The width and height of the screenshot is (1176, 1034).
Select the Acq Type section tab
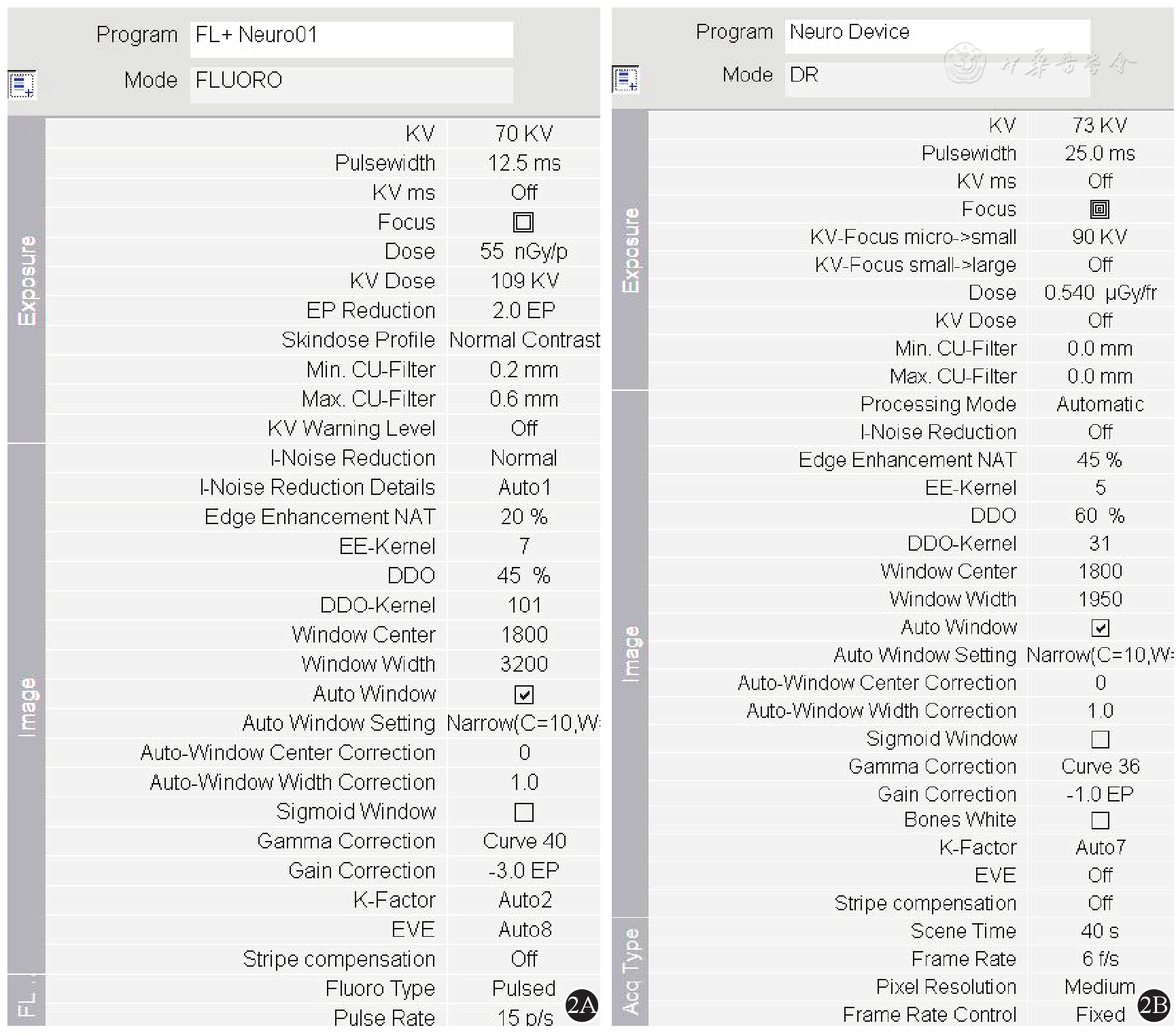pyautogui.click(x=631, y=971)
